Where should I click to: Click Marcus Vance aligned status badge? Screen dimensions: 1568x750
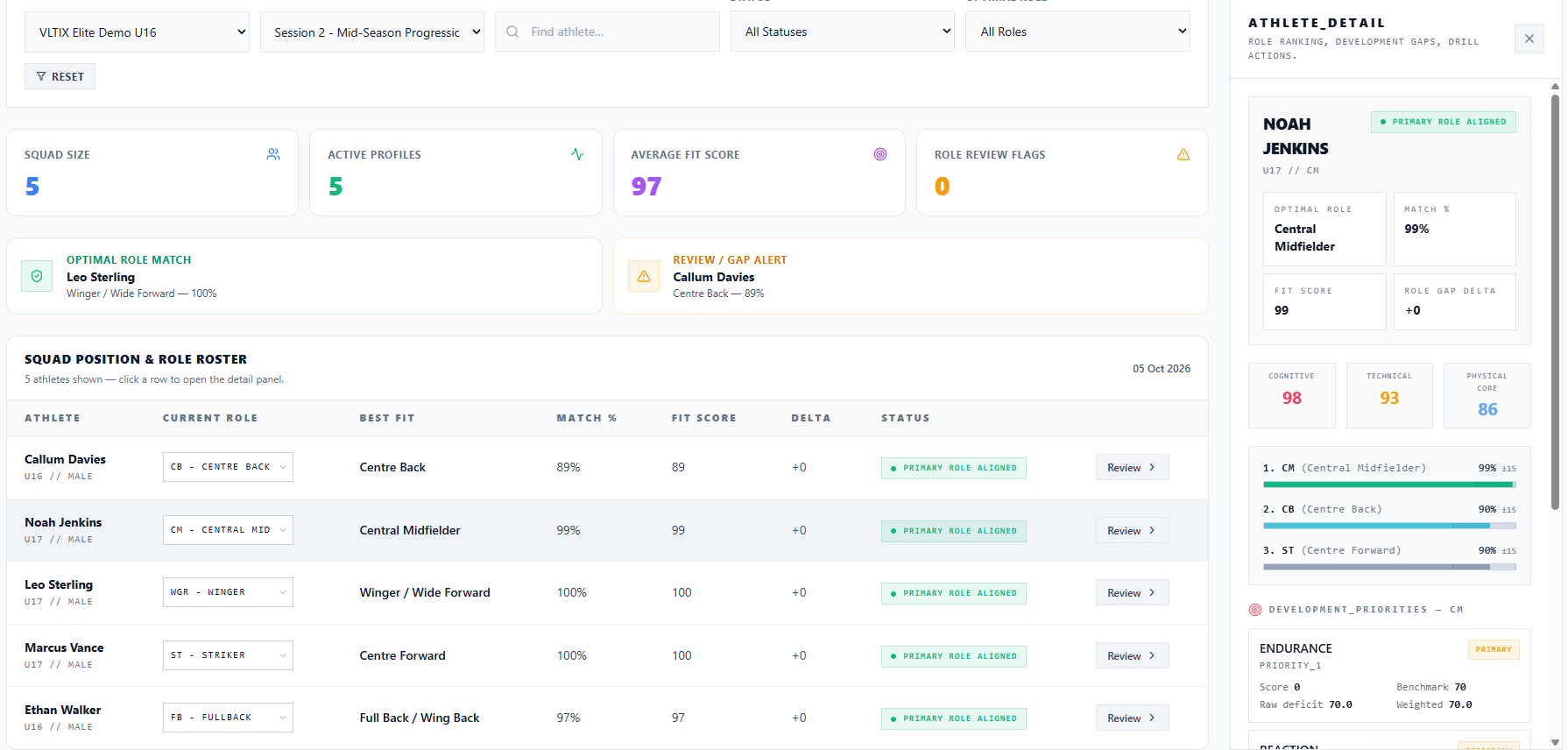tap(953, 656)
